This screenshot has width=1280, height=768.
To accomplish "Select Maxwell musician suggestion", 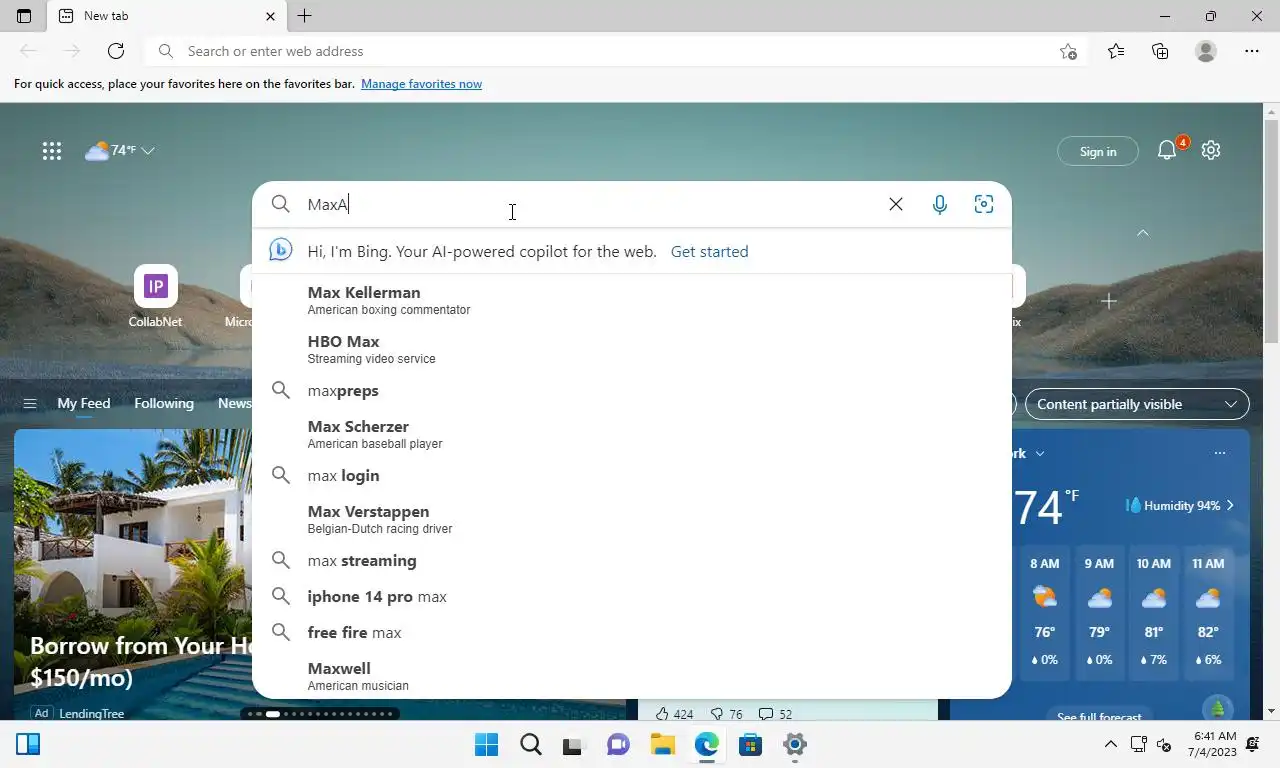I will coord(632,676).
